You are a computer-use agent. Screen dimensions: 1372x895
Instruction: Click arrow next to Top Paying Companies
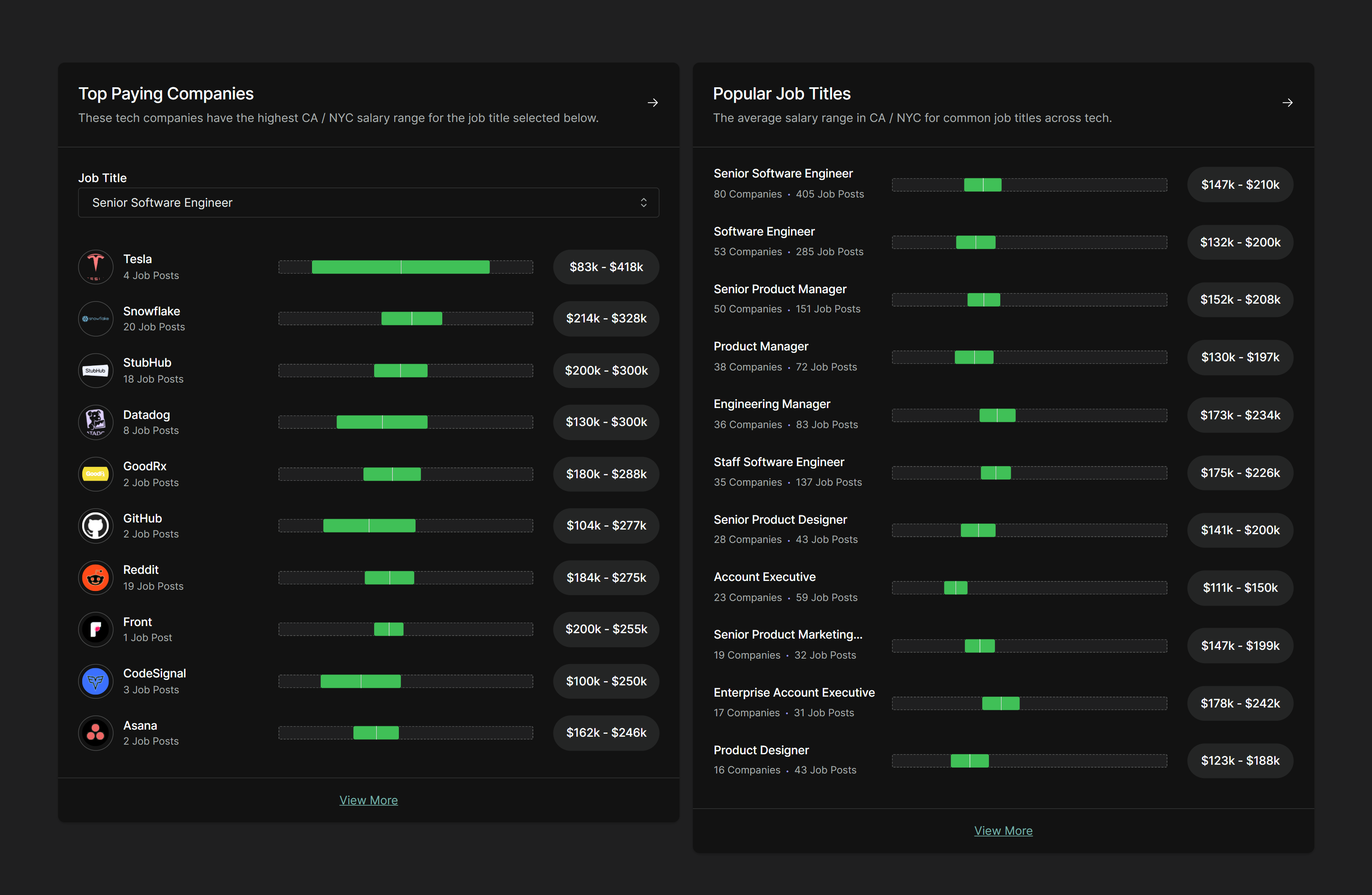click(652, 103)
